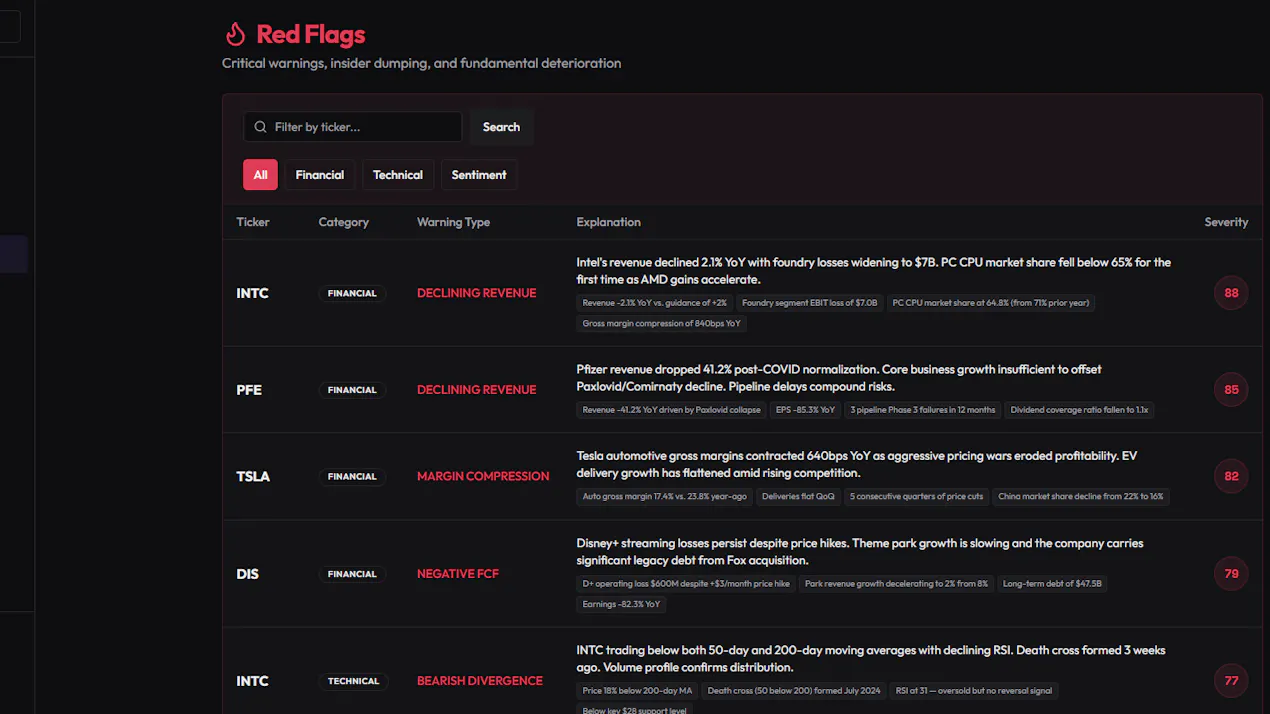The height and width of the screenshot is (714, 1270).
Task: Click 'Park revenue growth decelerating' tag
Action: [x=896, y=584]
